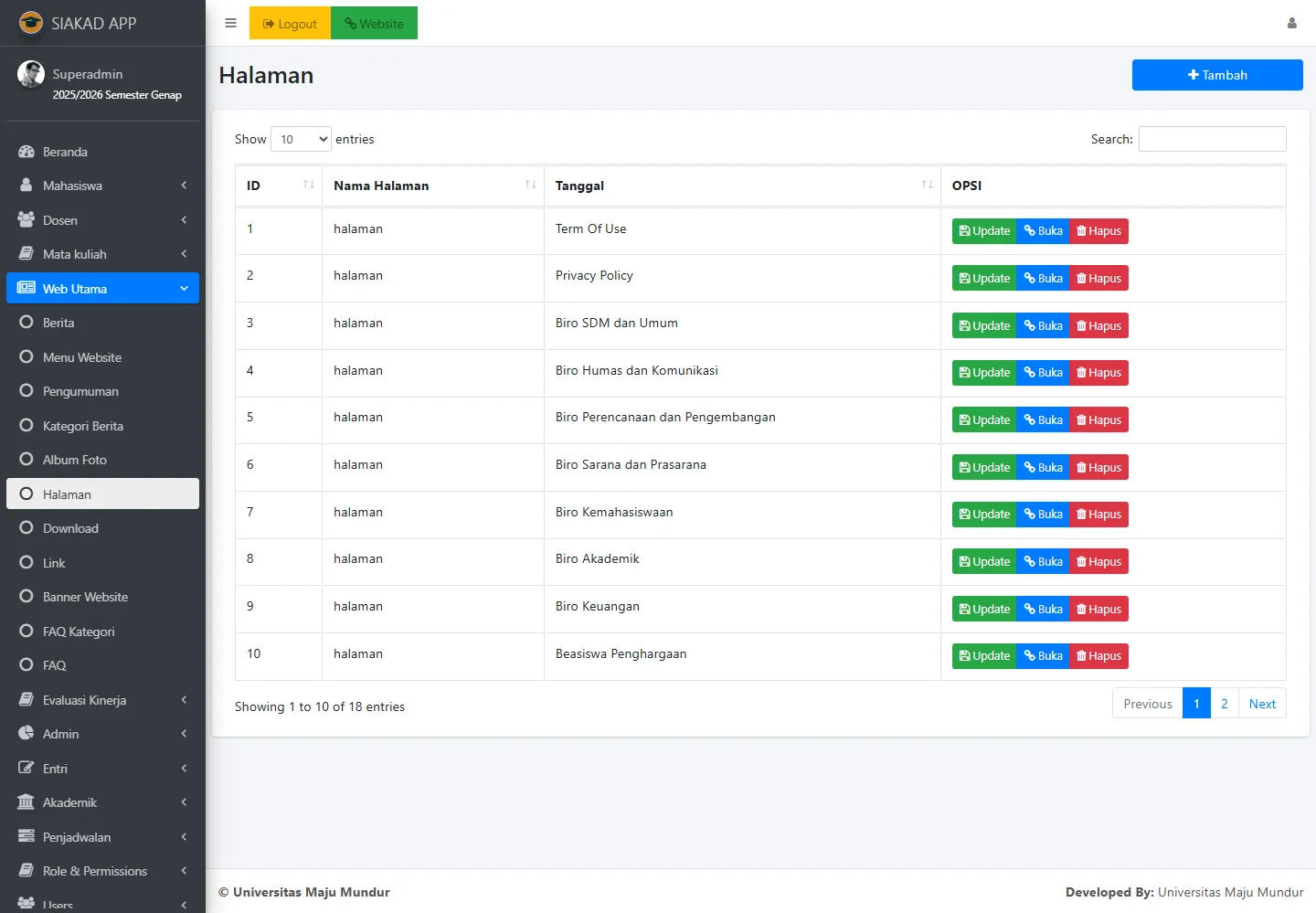Click the Entri edit icon in sidebar
This screenshot has height=913, width=1316.
[x=27, y=769]
